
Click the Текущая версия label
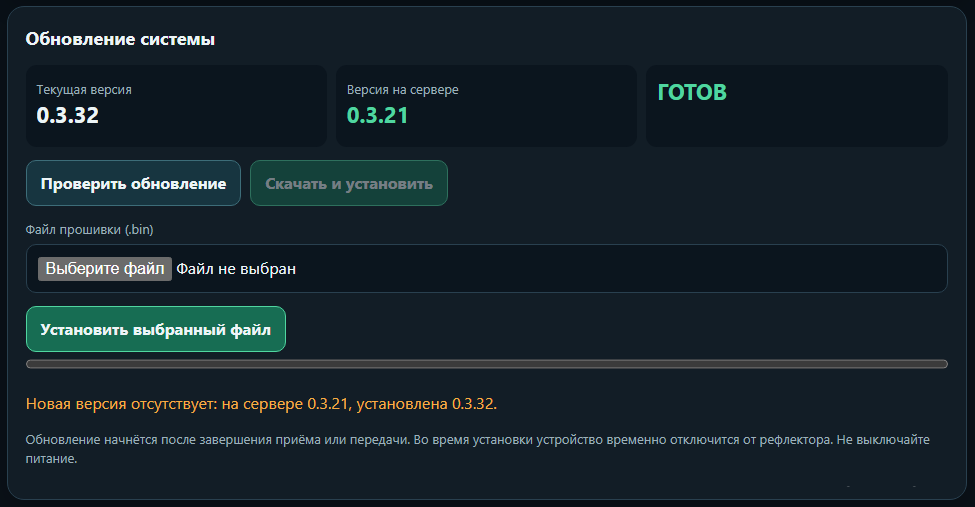point(84,90)
